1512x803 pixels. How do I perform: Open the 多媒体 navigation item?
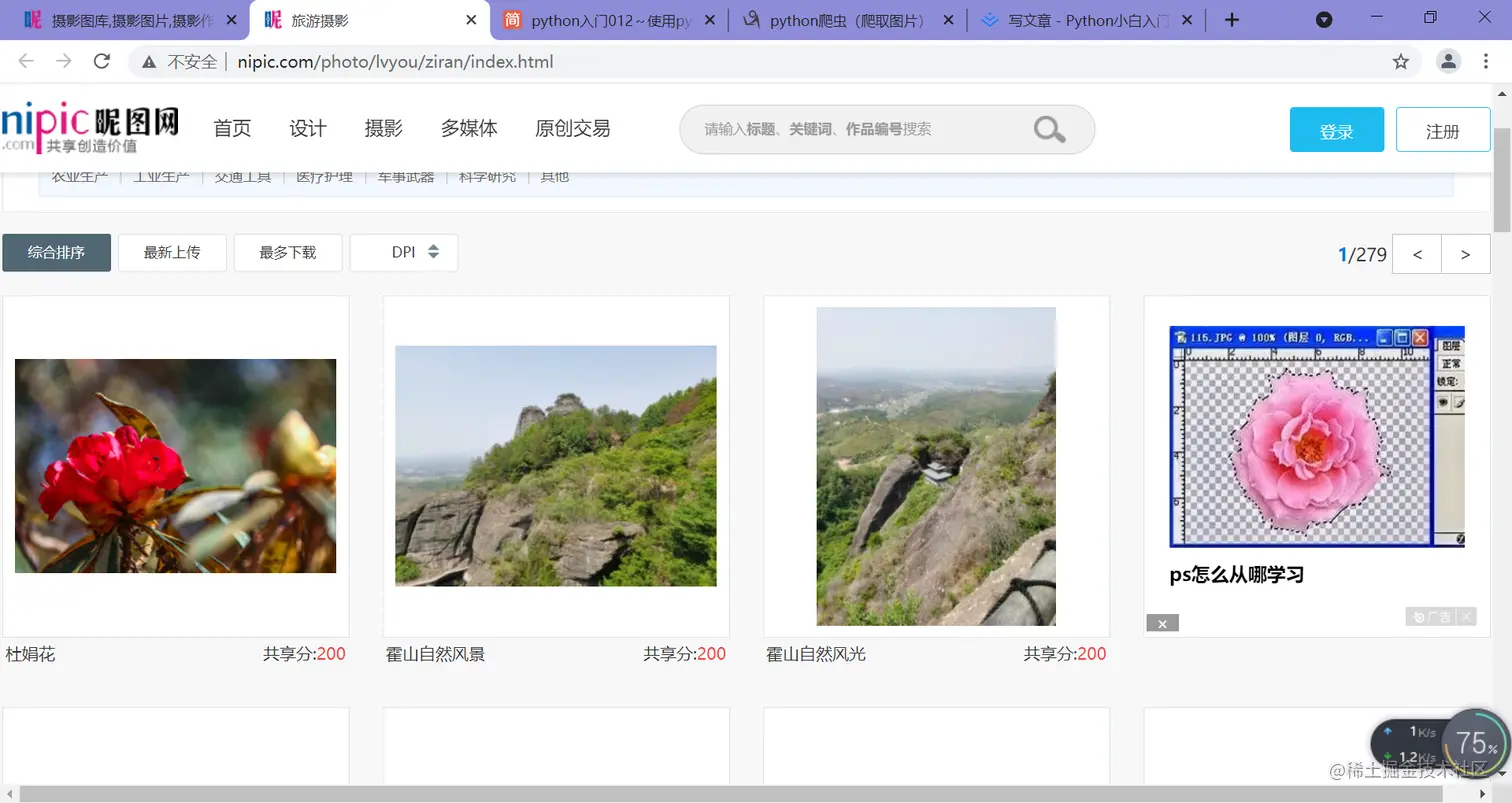[x=469, y=128]
